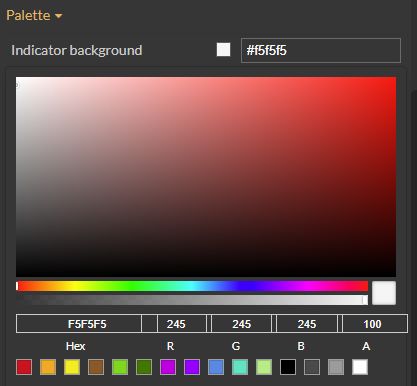Viewport: 417px width, 386px height.
Task: Select the yellow preset swatch
Action: click(x=72, y=367)
